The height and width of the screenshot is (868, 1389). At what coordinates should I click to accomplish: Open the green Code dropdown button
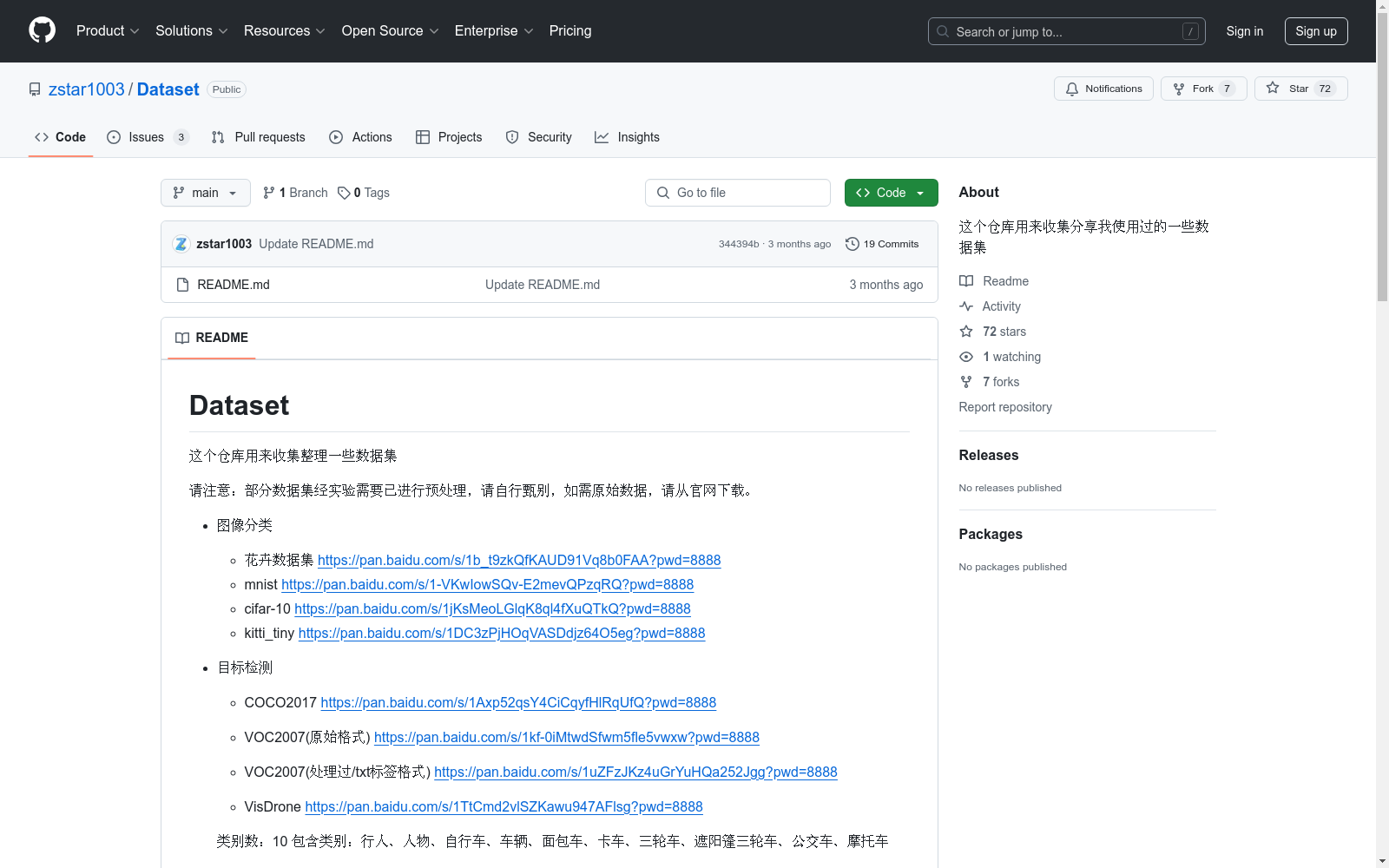(x=892, y=193)
